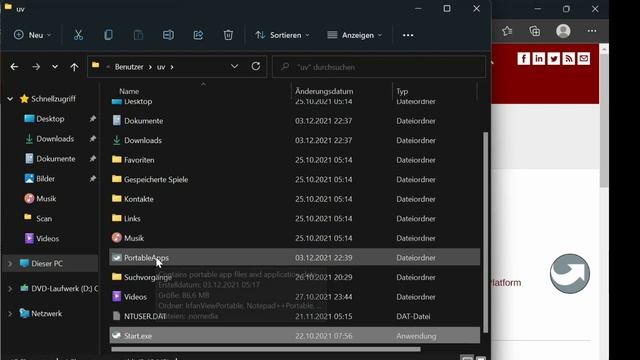Select the PortableApps folder
Screen dimensions: 640x360
[x=295, y=258]
